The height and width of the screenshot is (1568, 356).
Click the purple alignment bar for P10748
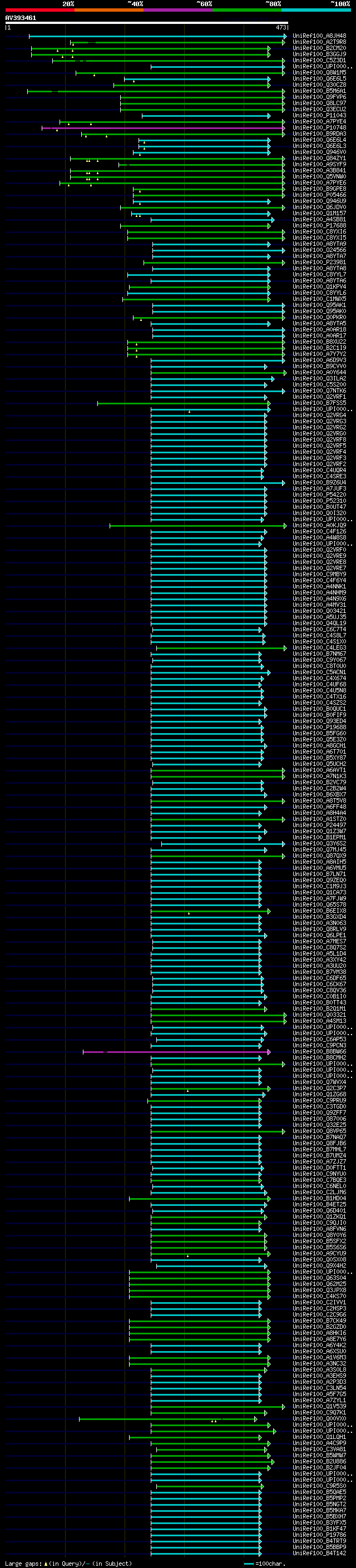click(163, 128)
